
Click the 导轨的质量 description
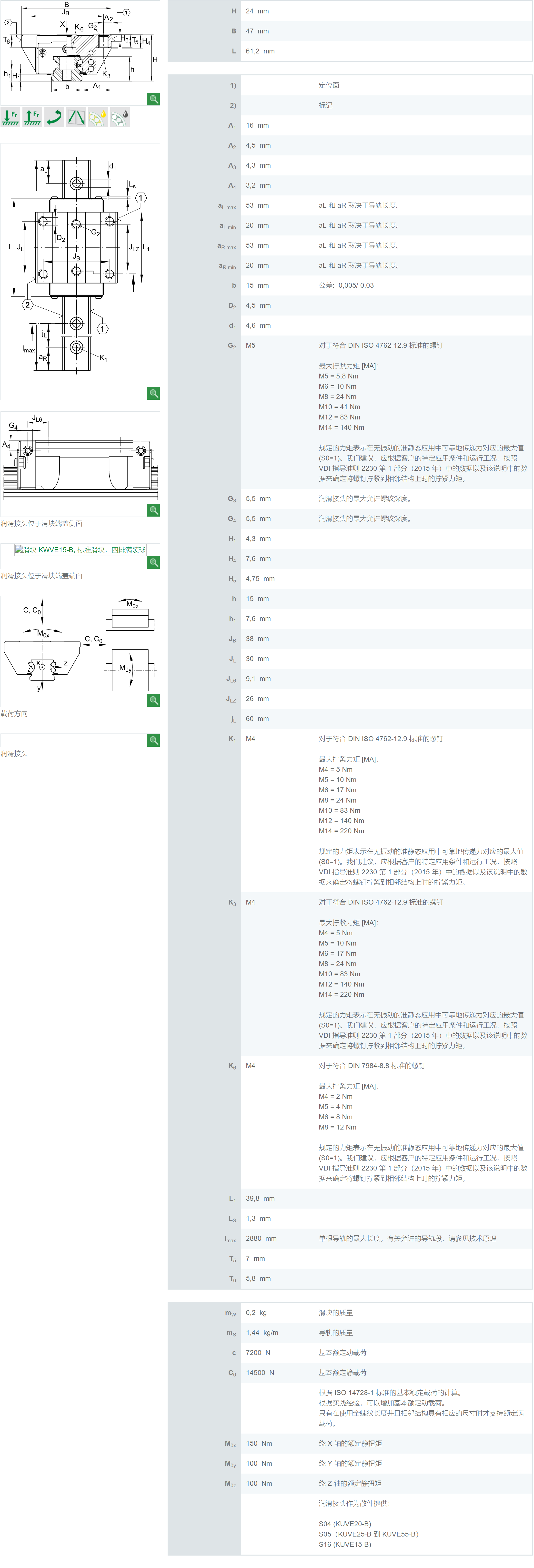click(336, 1333)
